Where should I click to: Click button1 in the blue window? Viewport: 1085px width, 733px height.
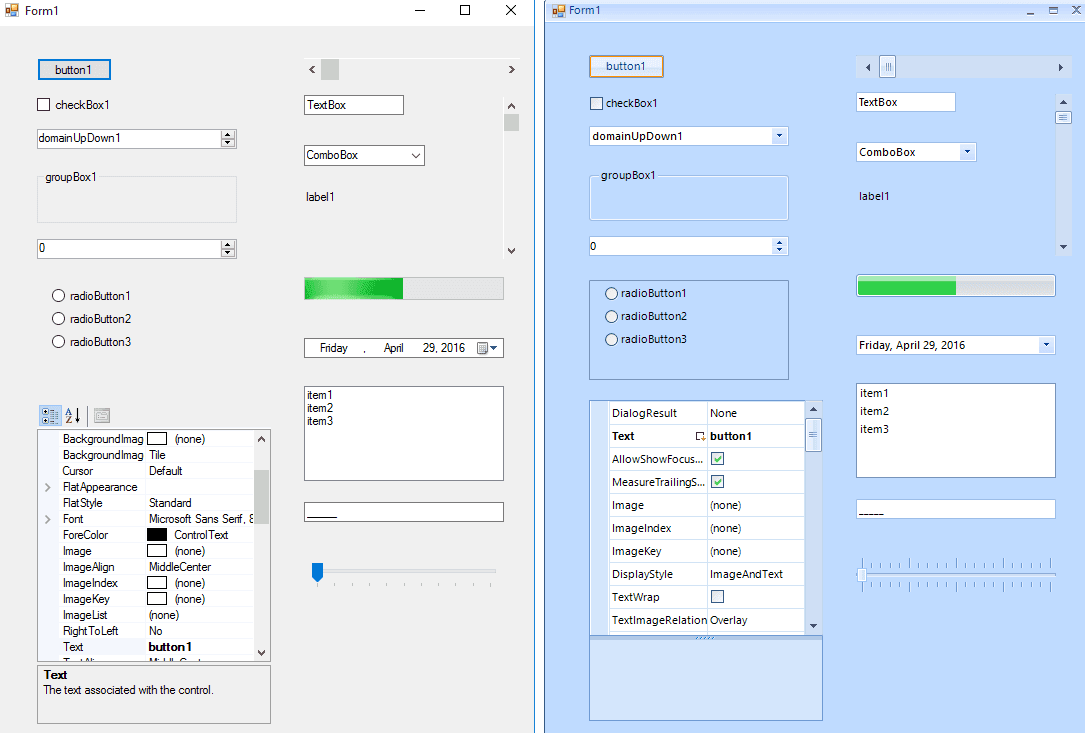626,66
